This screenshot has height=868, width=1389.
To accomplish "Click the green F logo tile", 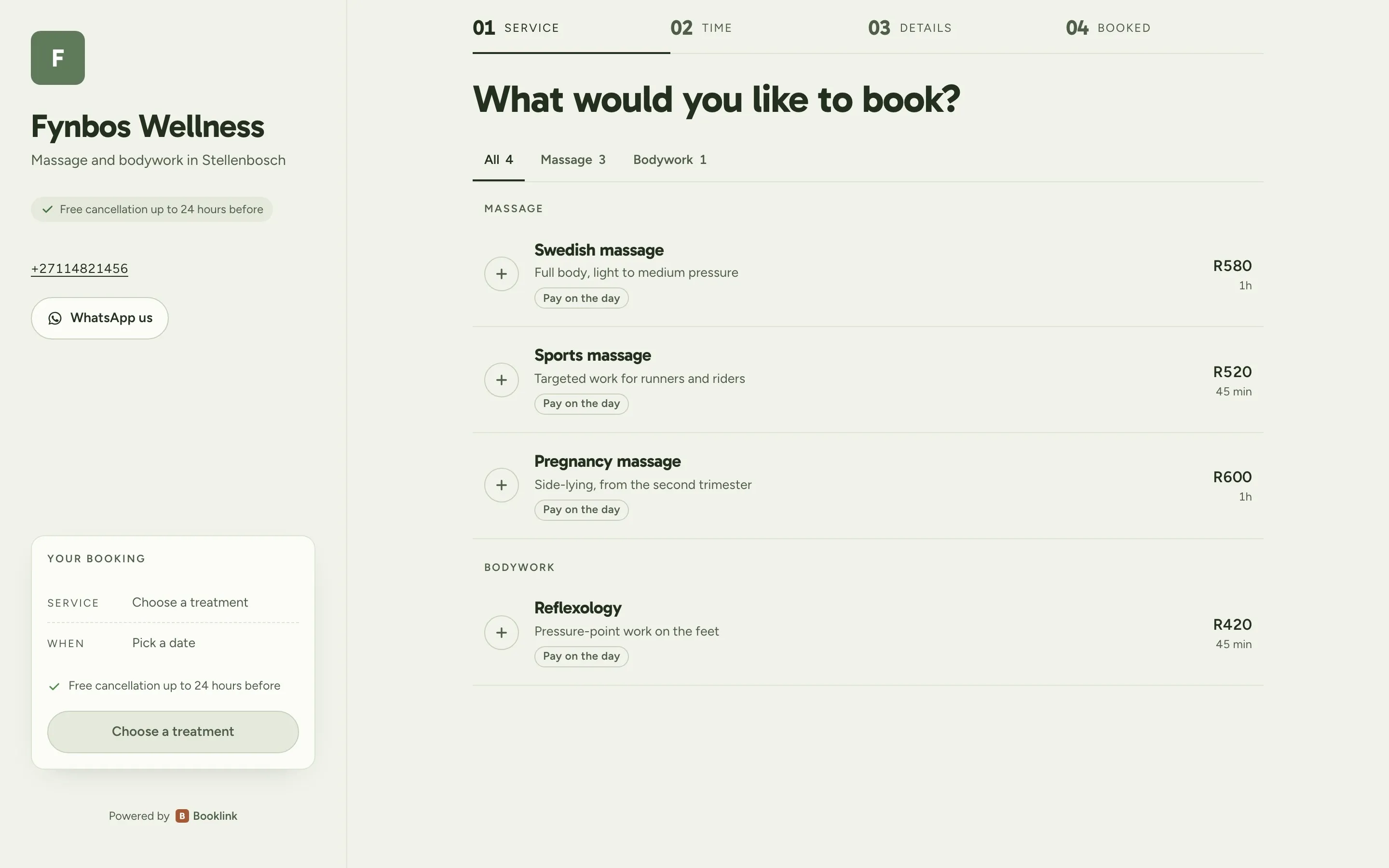I will pos(58,58).
